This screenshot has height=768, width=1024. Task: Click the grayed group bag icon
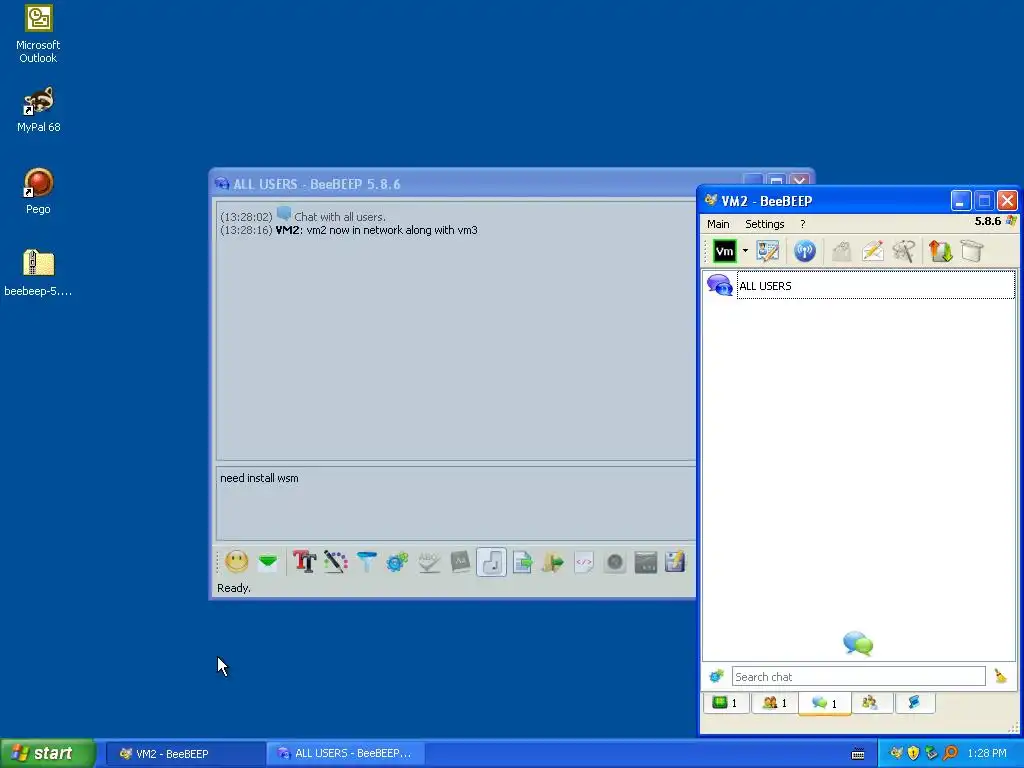(842, 251)
